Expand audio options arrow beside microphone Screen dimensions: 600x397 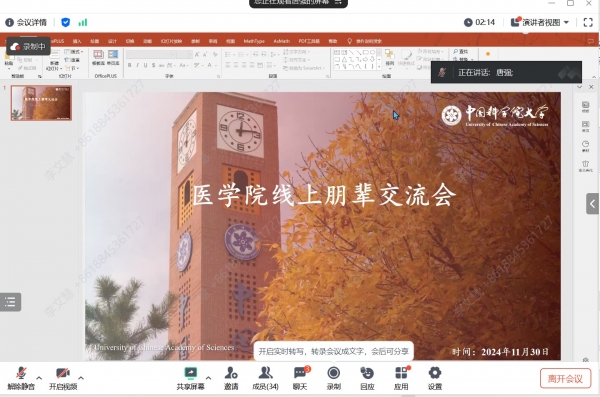[x=39, y=378]
